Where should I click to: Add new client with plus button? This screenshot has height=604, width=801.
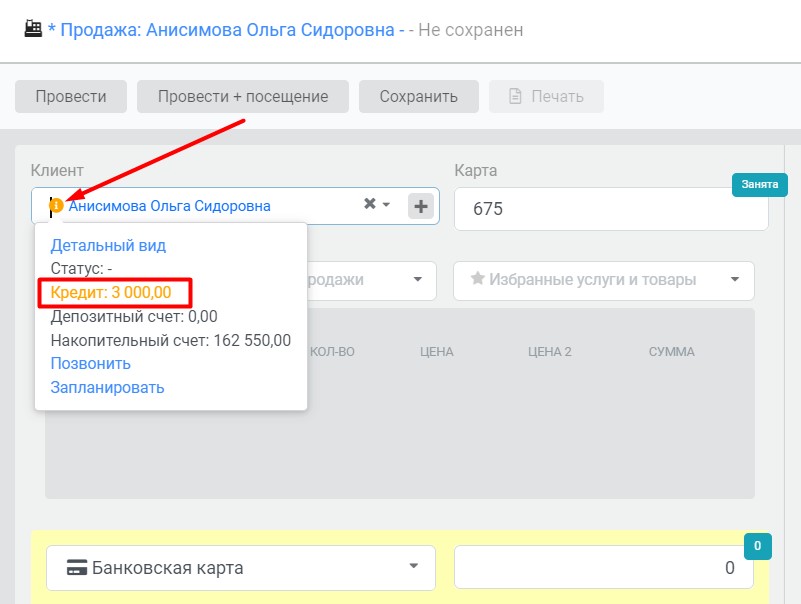point(421,206)
